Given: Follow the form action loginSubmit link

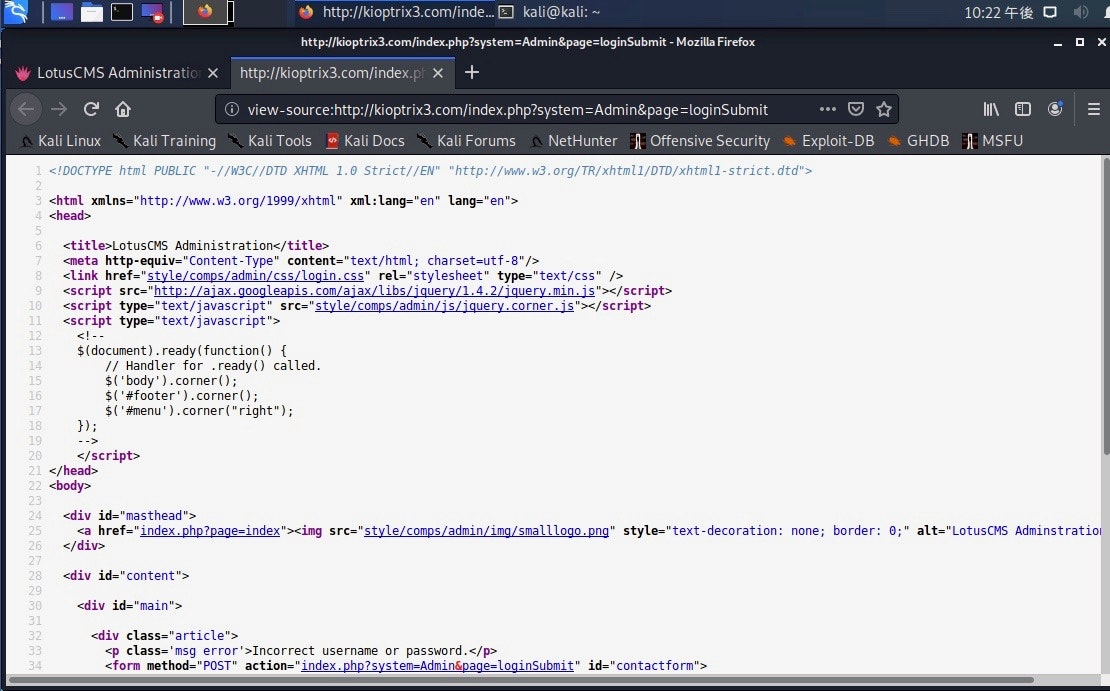Looking at the screenshot, I should coord(437,666).
